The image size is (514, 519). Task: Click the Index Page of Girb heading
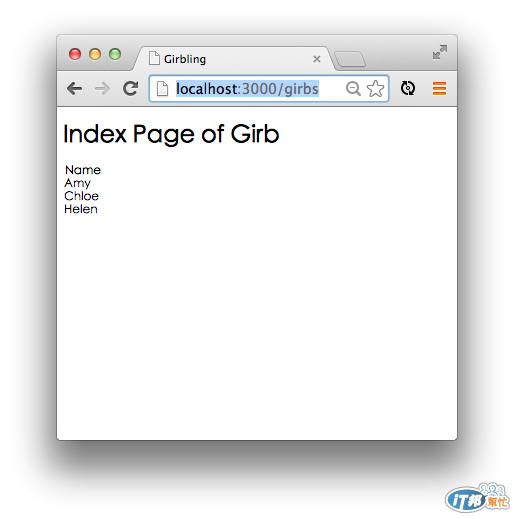171,134
